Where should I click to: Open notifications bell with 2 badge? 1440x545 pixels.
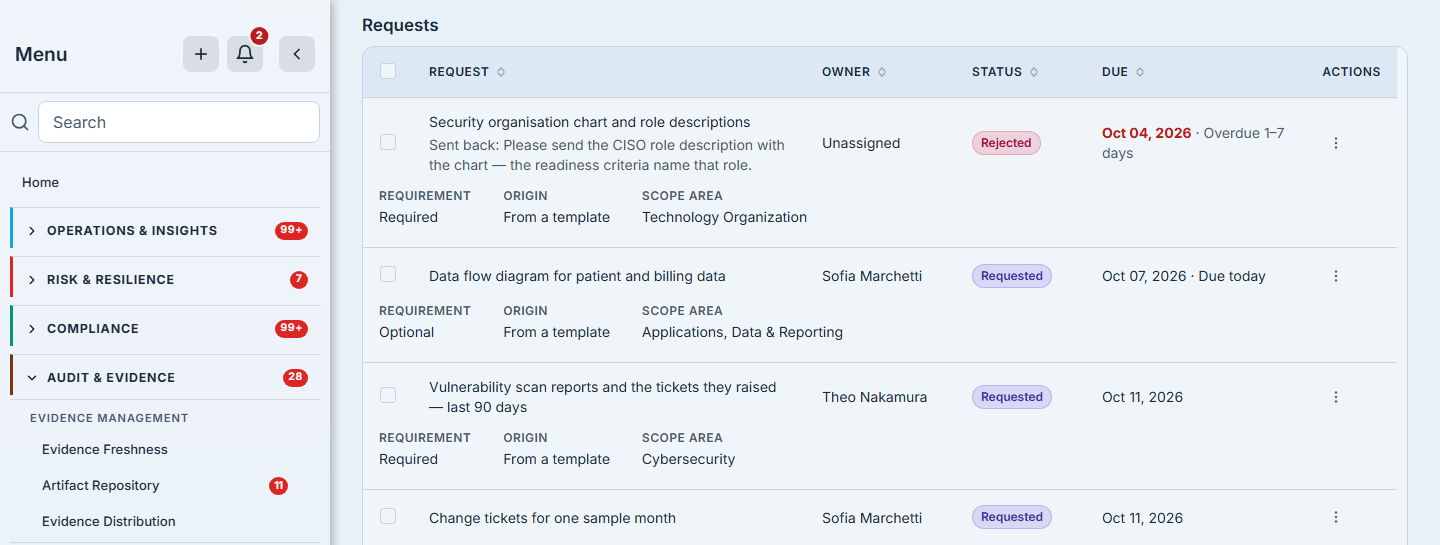coord(245,54)
